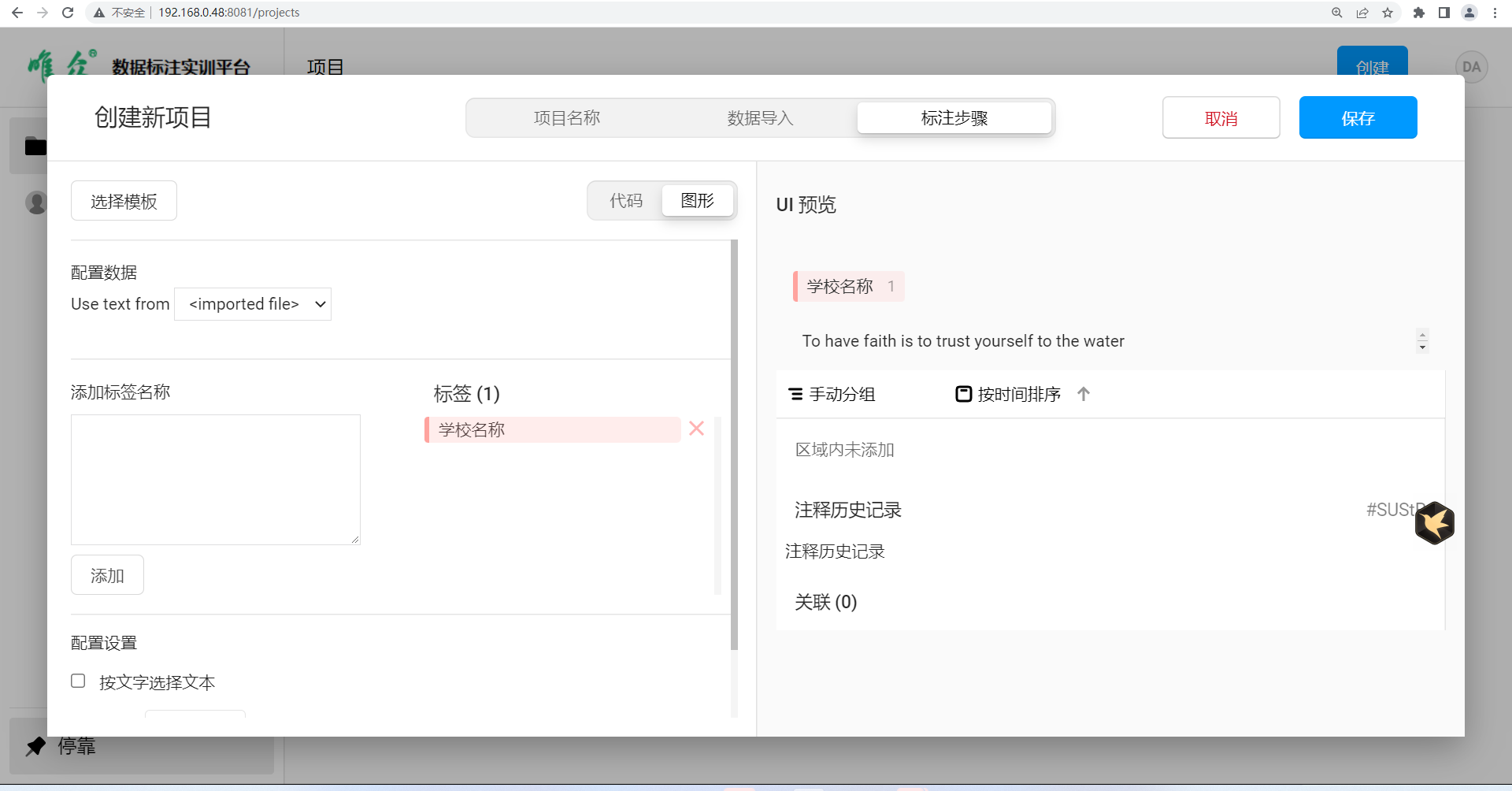Delete the 学校名称 label with red X
Image resolution: width=1512 pixels, height=791 pixels.
tap(696, 429)
